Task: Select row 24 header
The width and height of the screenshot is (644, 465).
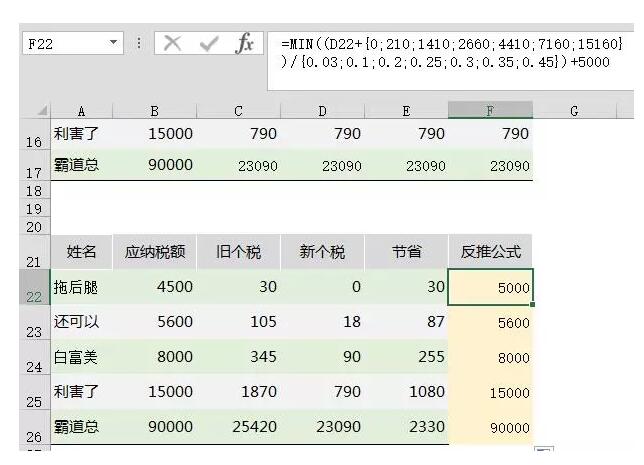Action: point(34,357)
